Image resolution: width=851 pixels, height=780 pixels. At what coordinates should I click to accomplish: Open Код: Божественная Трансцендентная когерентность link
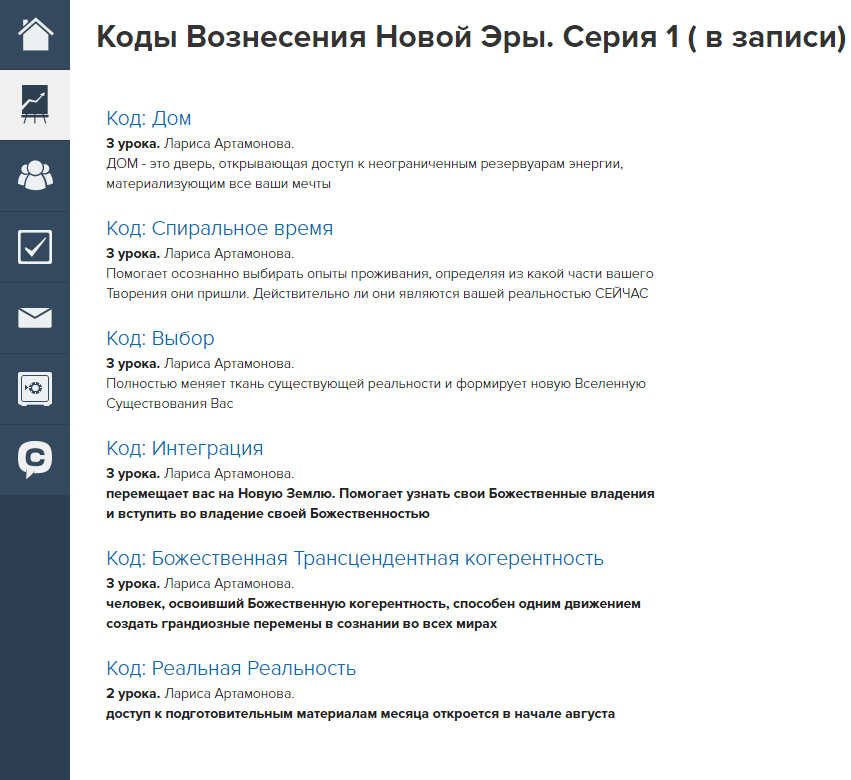(x=355, y=558)
